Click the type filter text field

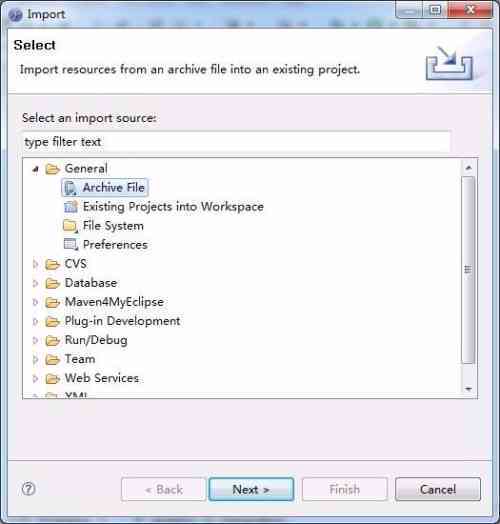236,142
